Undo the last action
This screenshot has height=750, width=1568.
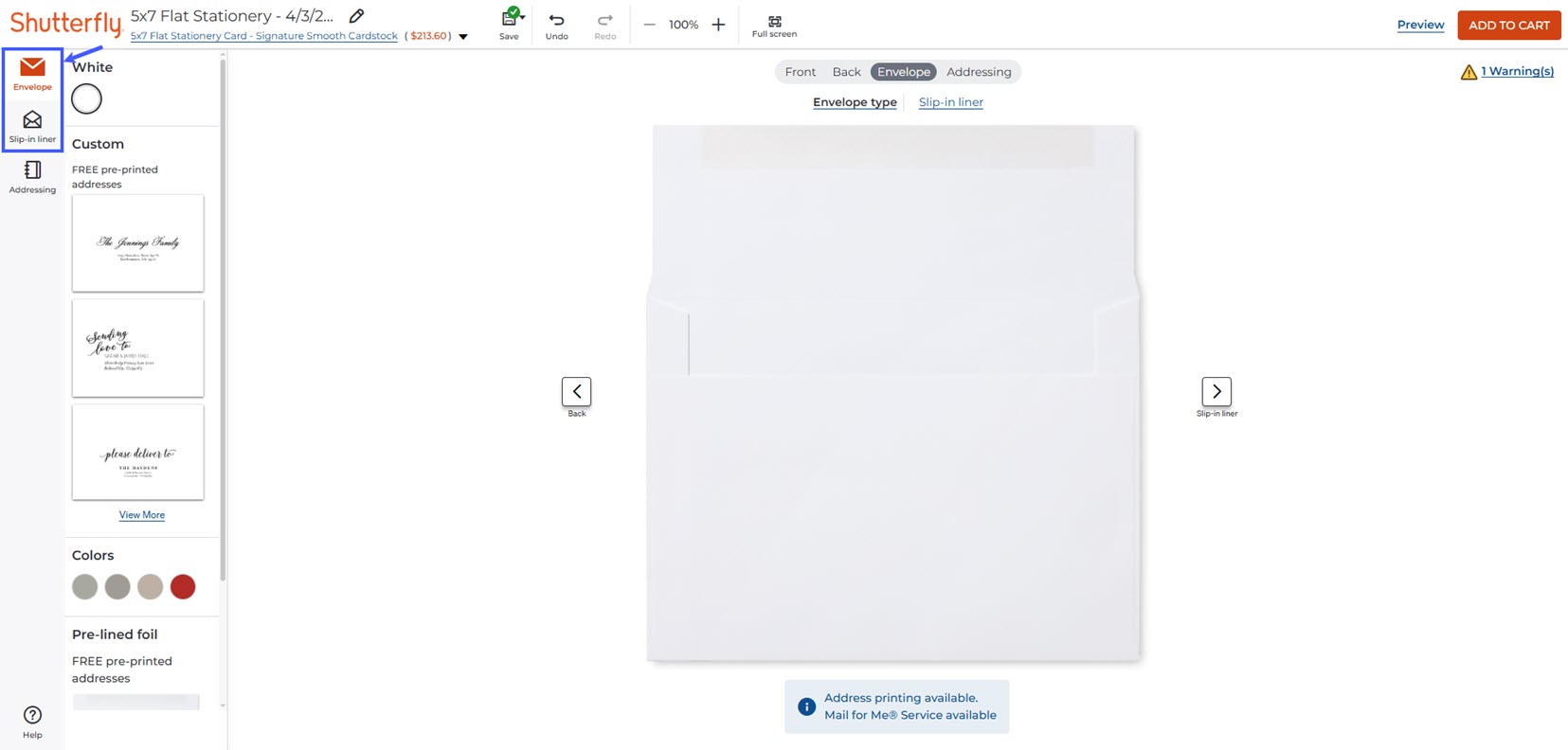point(557,26)
